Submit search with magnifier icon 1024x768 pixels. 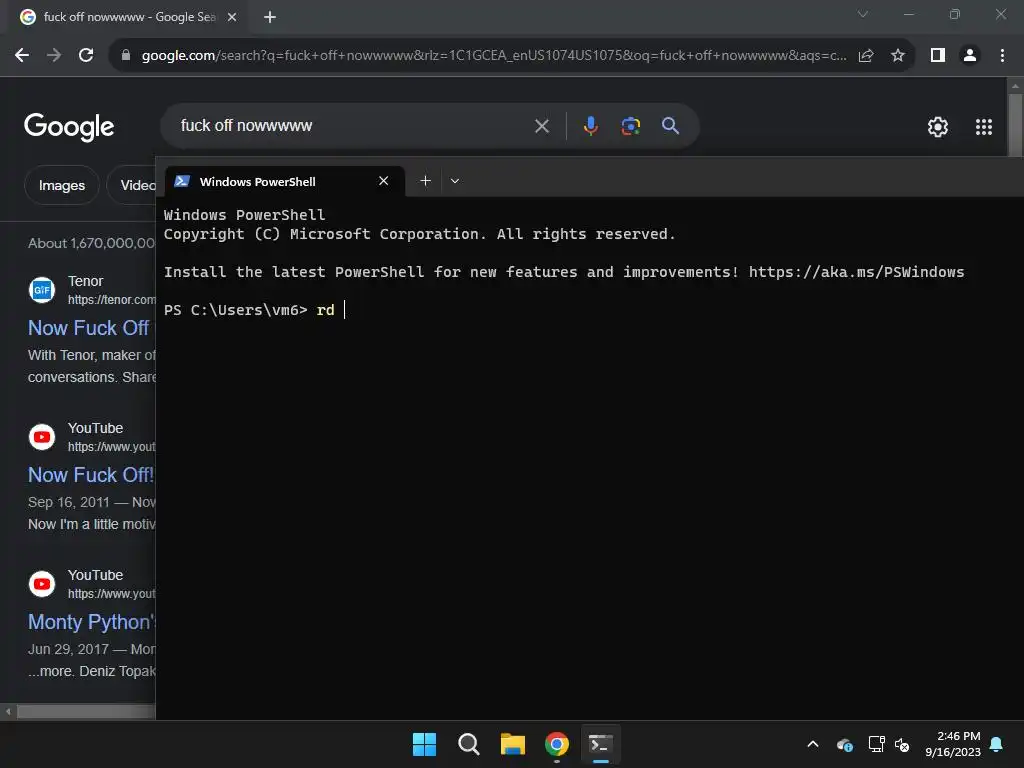pos(671,126)
